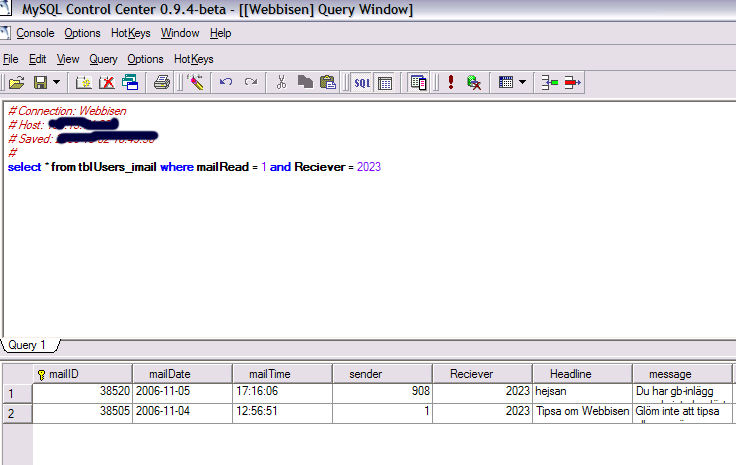Viewport: 736px width, 465px height.
Task: Toggle the column/field list pane button
Action: click(417, 83)
